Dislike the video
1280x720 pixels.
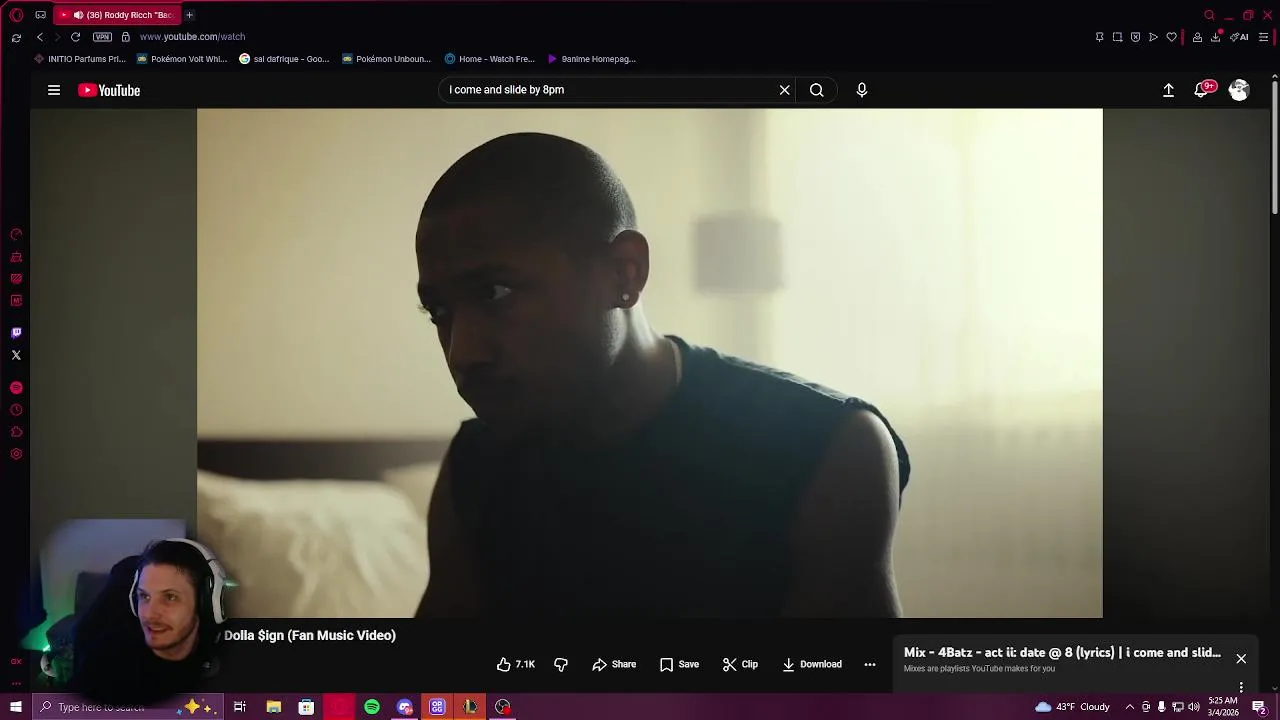click(561, 664)
